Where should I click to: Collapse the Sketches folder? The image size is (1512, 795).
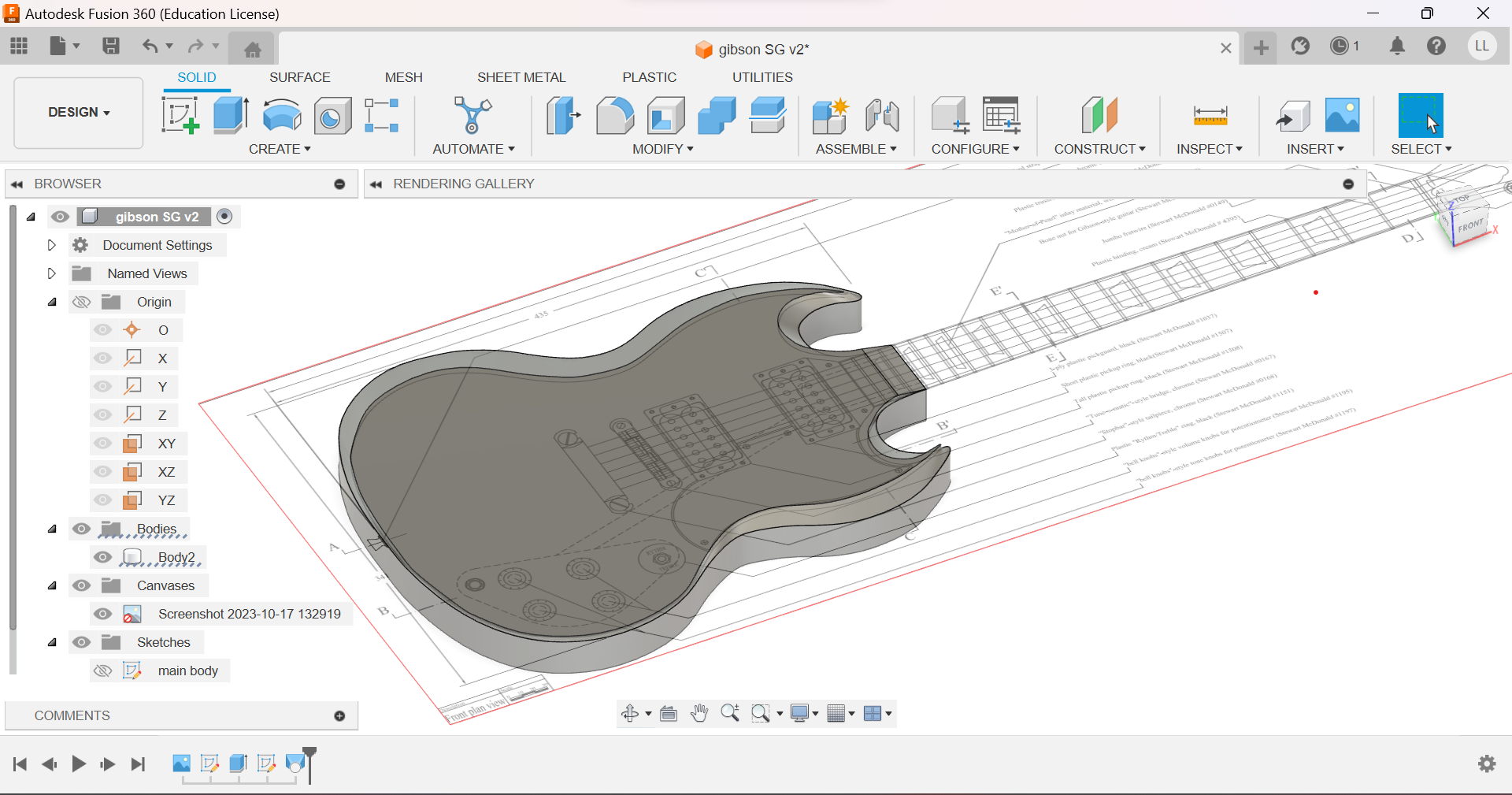(x=52, y=642)
